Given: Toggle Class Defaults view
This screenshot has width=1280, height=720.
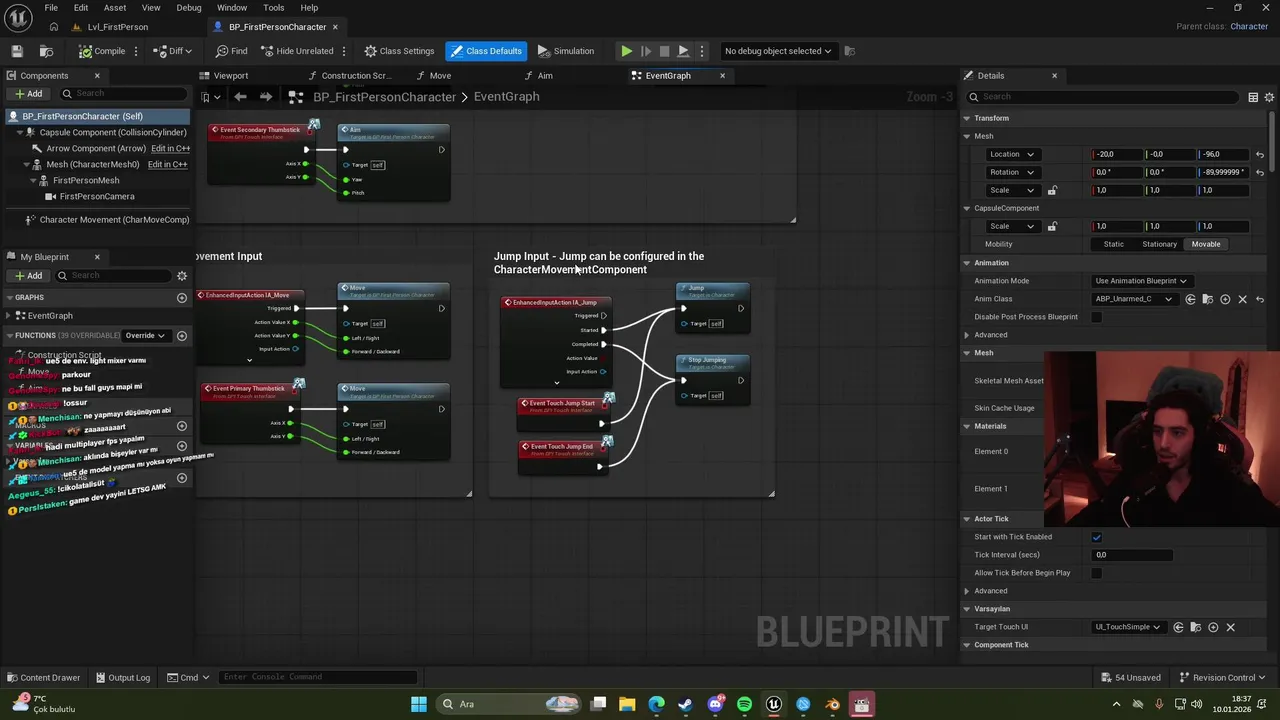Looking at the screenshot, I should [485, 51].
